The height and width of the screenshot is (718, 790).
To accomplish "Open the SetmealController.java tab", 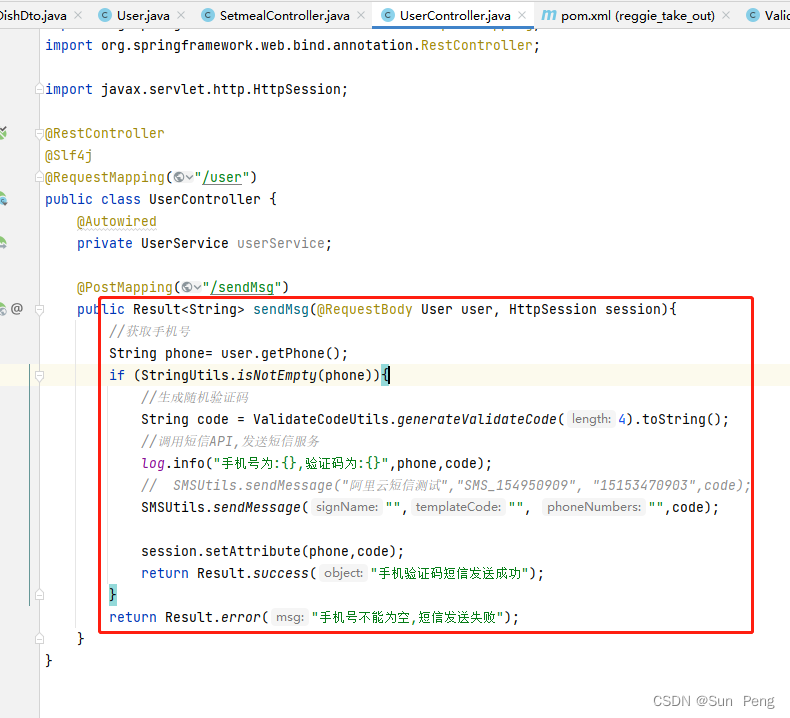I will (x=284, y=16).
